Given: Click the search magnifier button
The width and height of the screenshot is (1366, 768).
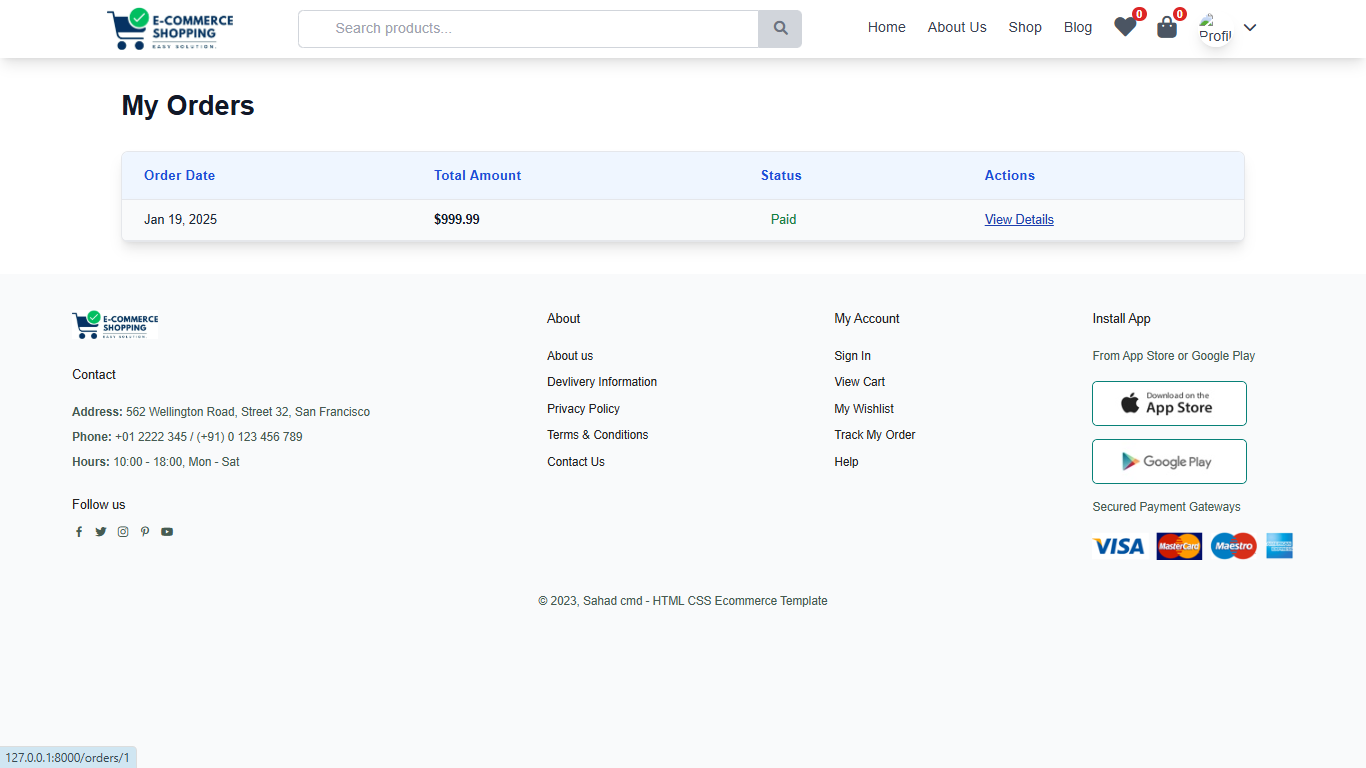Looking at the screenshot, I should (780, 29).
